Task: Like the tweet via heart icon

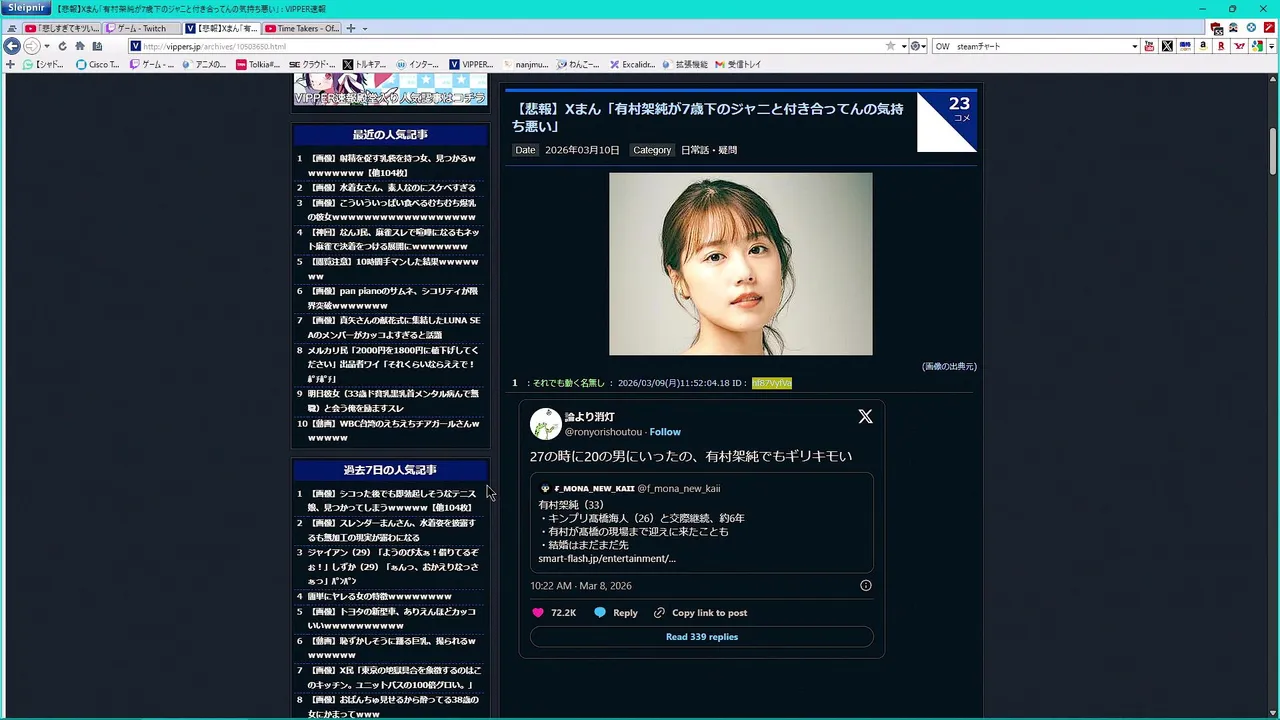Action: 538,613
